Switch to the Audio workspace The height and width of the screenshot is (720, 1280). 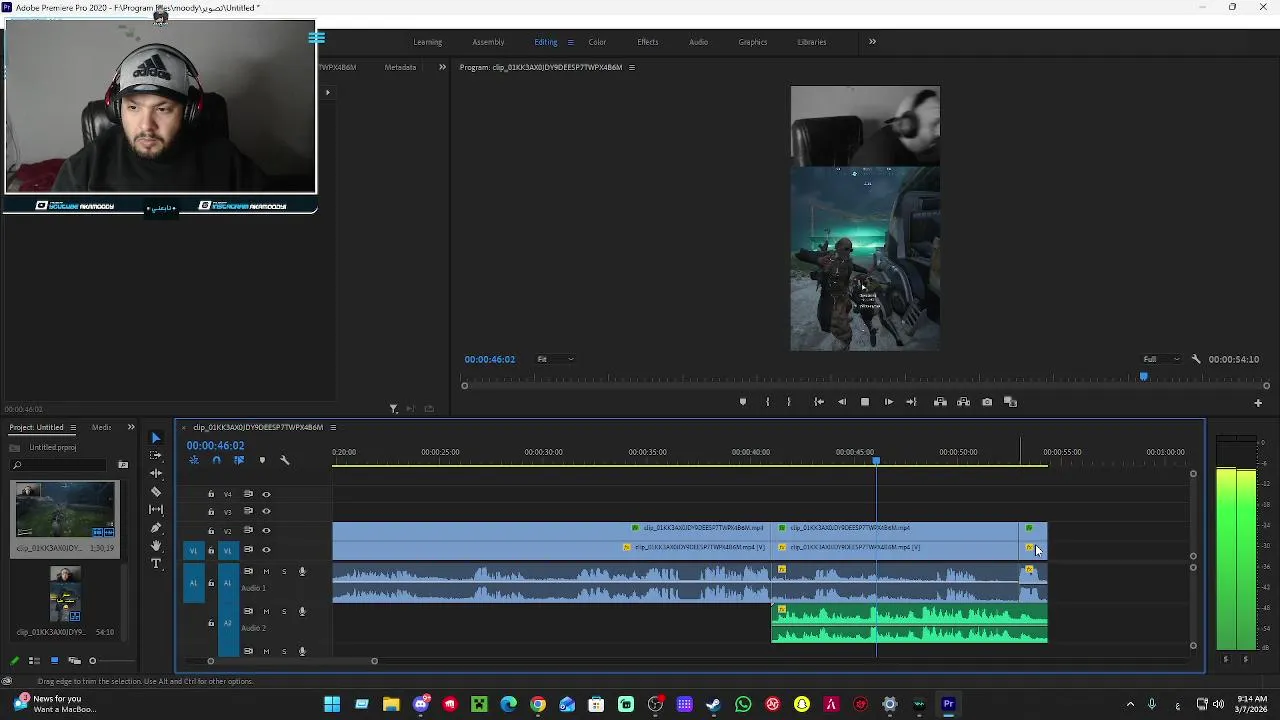click(x=698, y=42)
